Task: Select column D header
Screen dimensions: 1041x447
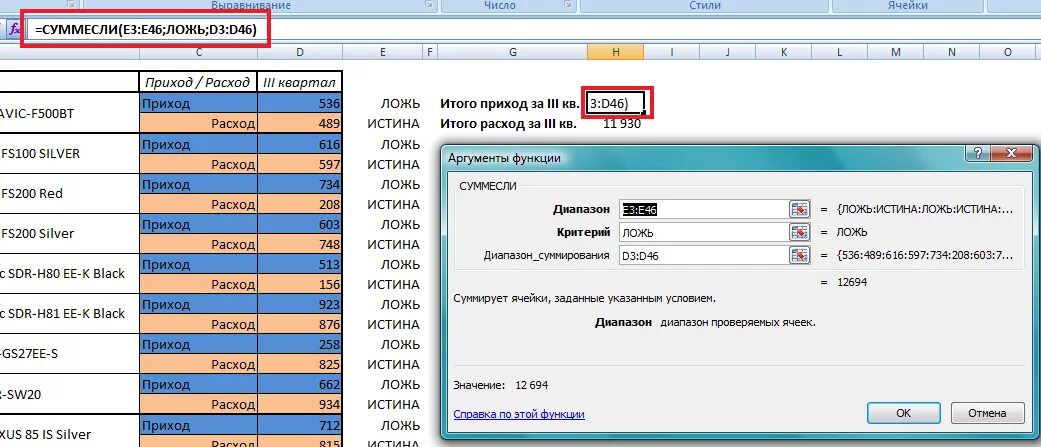Action: click(300, 52)
